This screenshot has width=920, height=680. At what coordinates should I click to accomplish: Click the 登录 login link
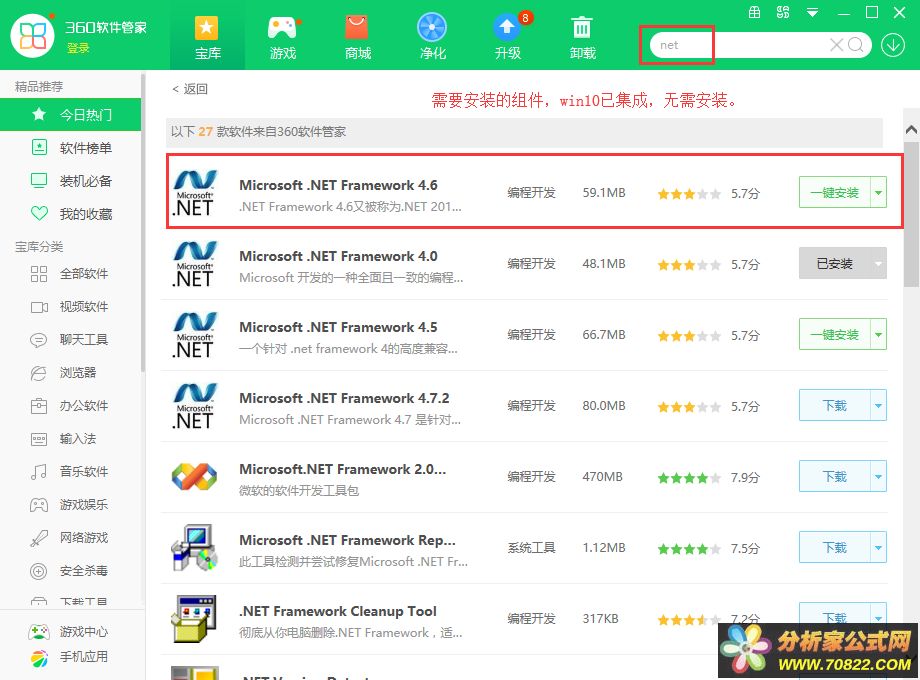click(x=78, y=48)
